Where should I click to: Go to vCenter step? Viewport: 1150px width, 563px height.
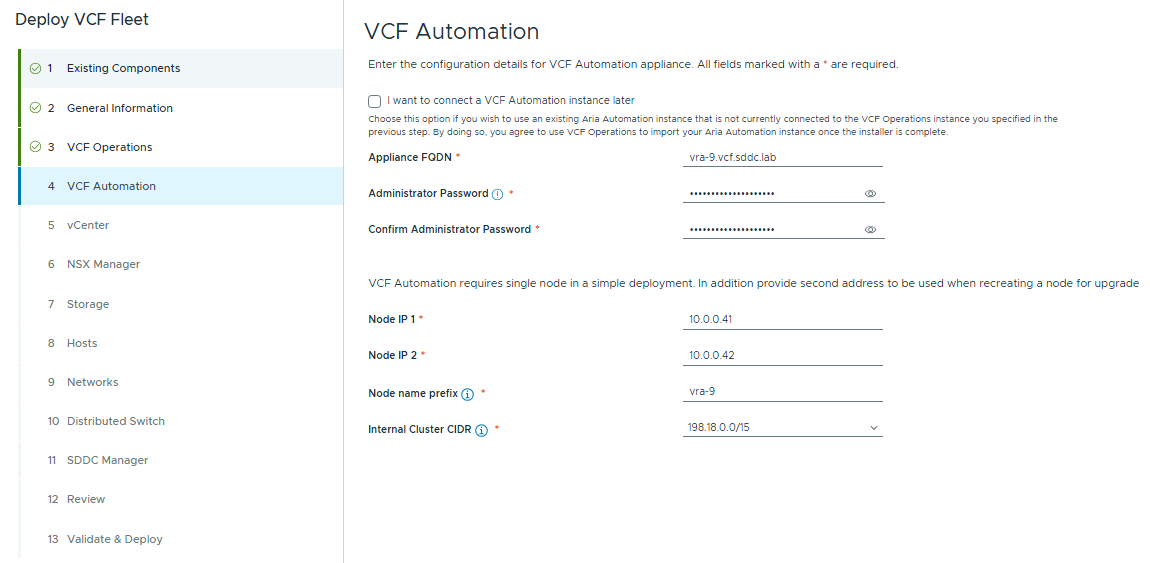tap(88, 226)
